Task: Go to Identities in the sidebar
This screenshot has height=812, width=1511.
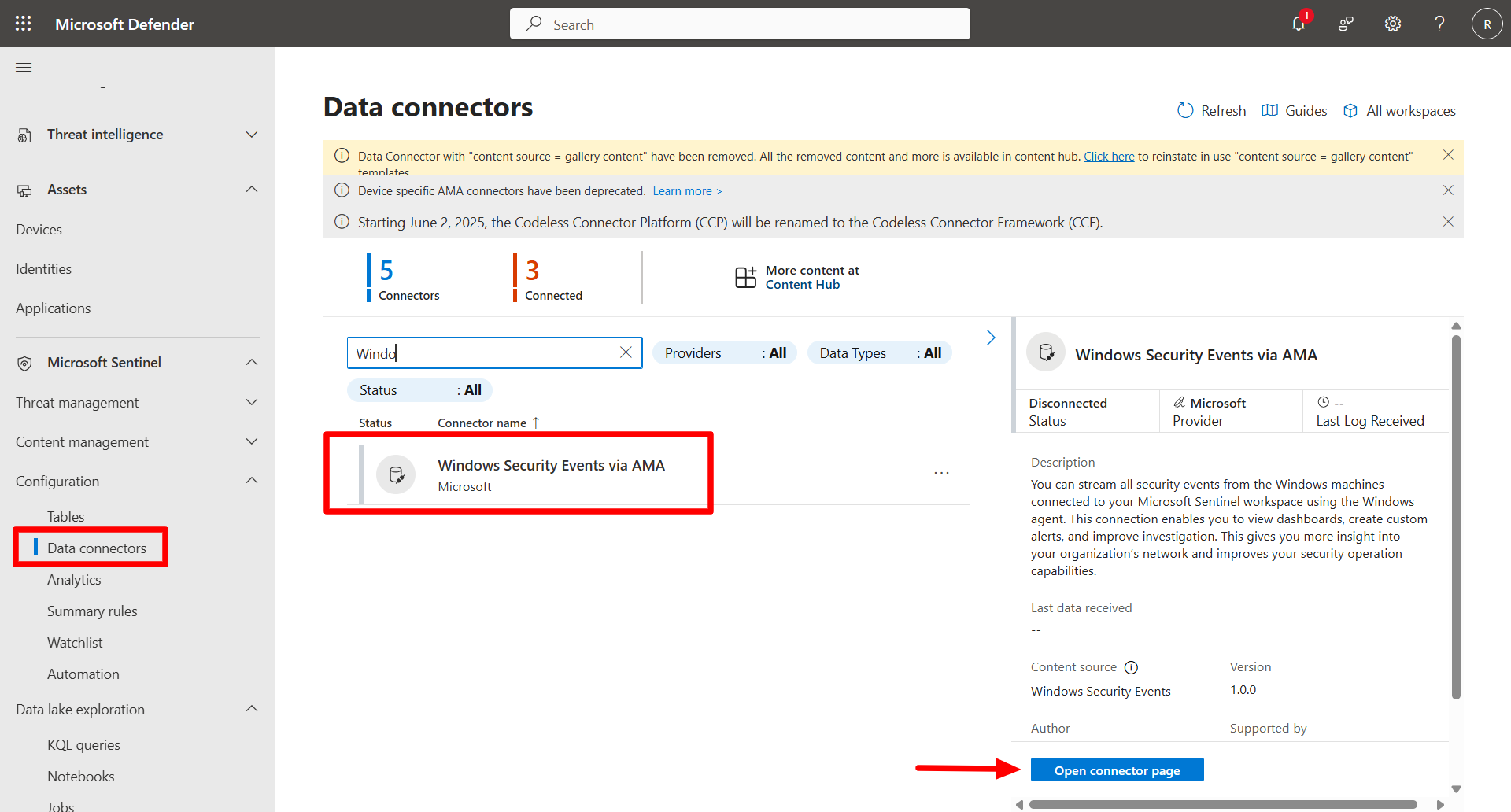Action: tap(43, 269)
